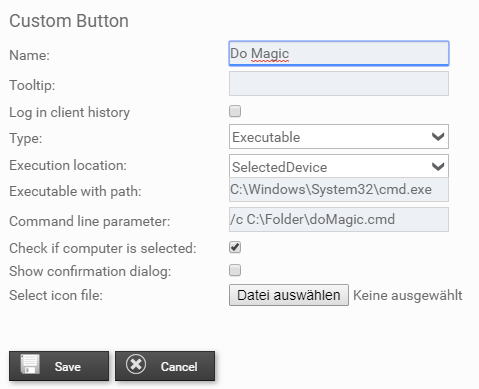Uncheck Check if computer is selected
Viewport: 479px width, 389px height.
235,247
